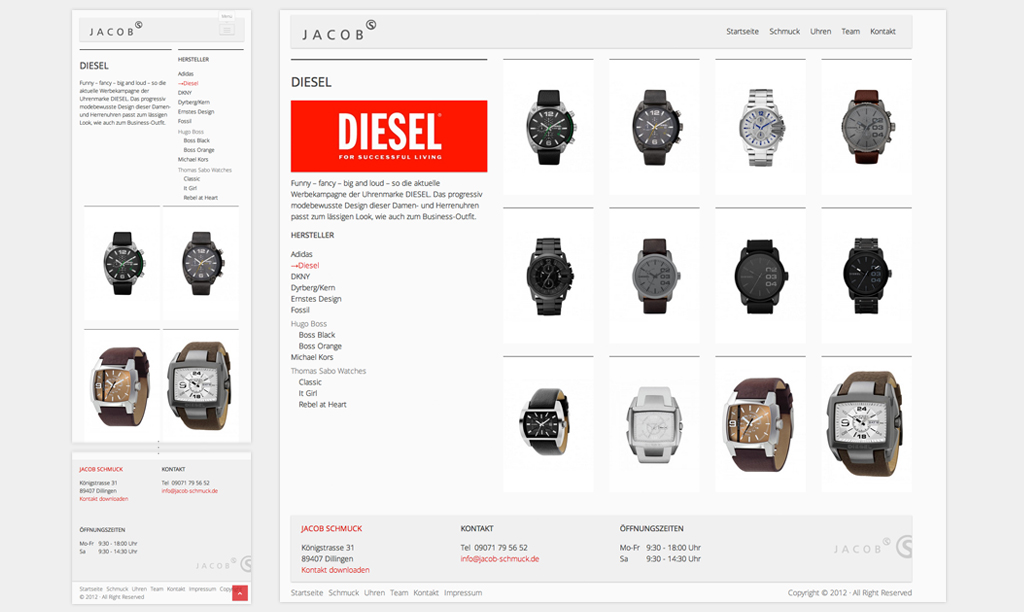Open Rebel at Heart under Thomas Sabo

pyautogui.click(x=322, y=404)
